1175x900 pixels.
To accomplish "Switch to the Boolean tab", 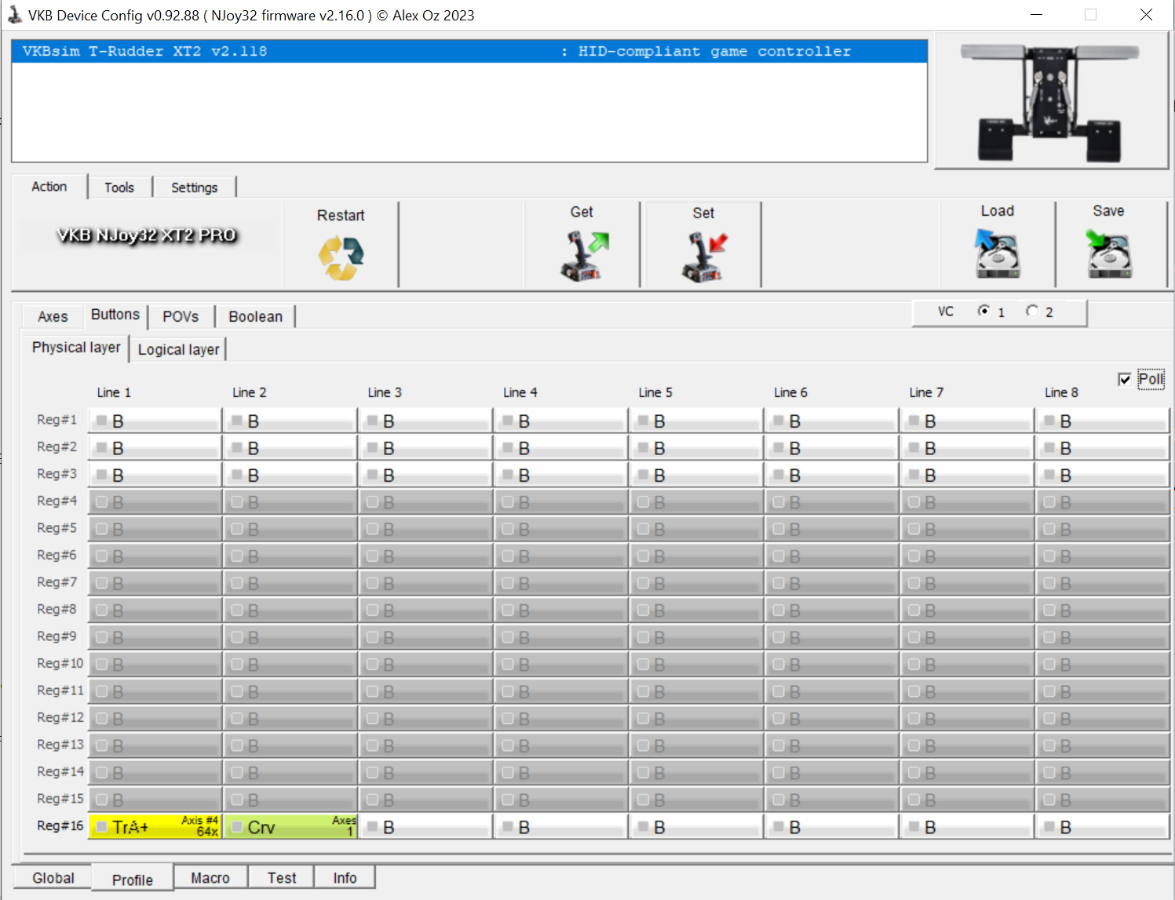I will pos(256,317).
